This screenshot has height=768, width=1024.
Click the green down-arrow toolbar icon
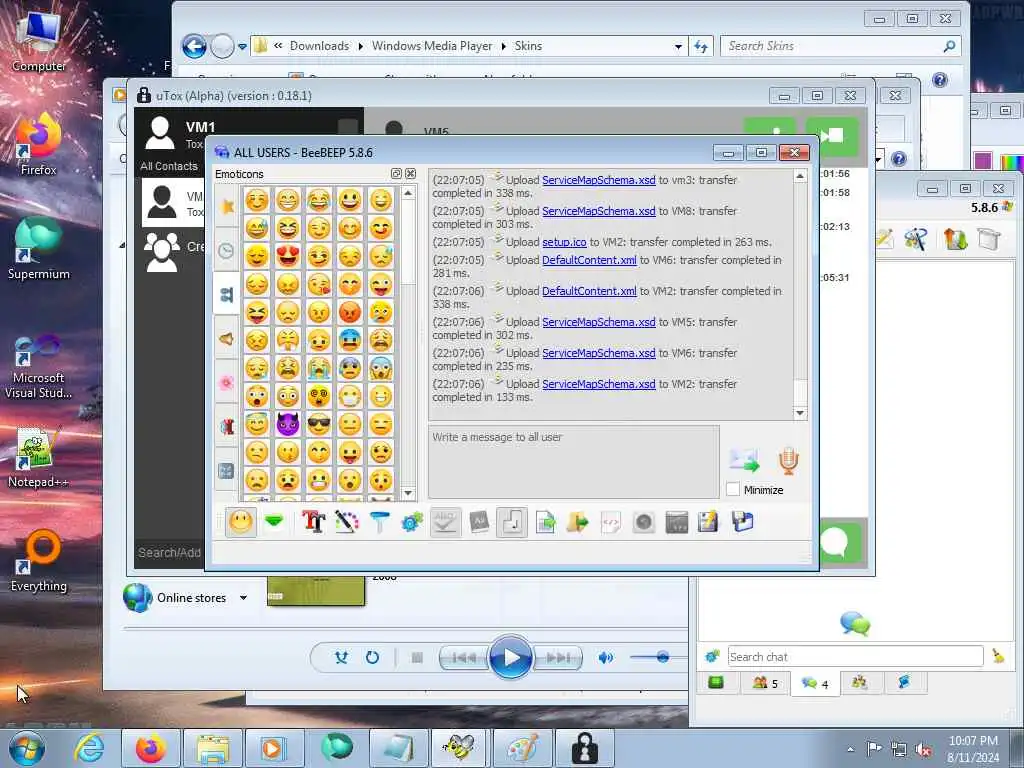[274, 522]
